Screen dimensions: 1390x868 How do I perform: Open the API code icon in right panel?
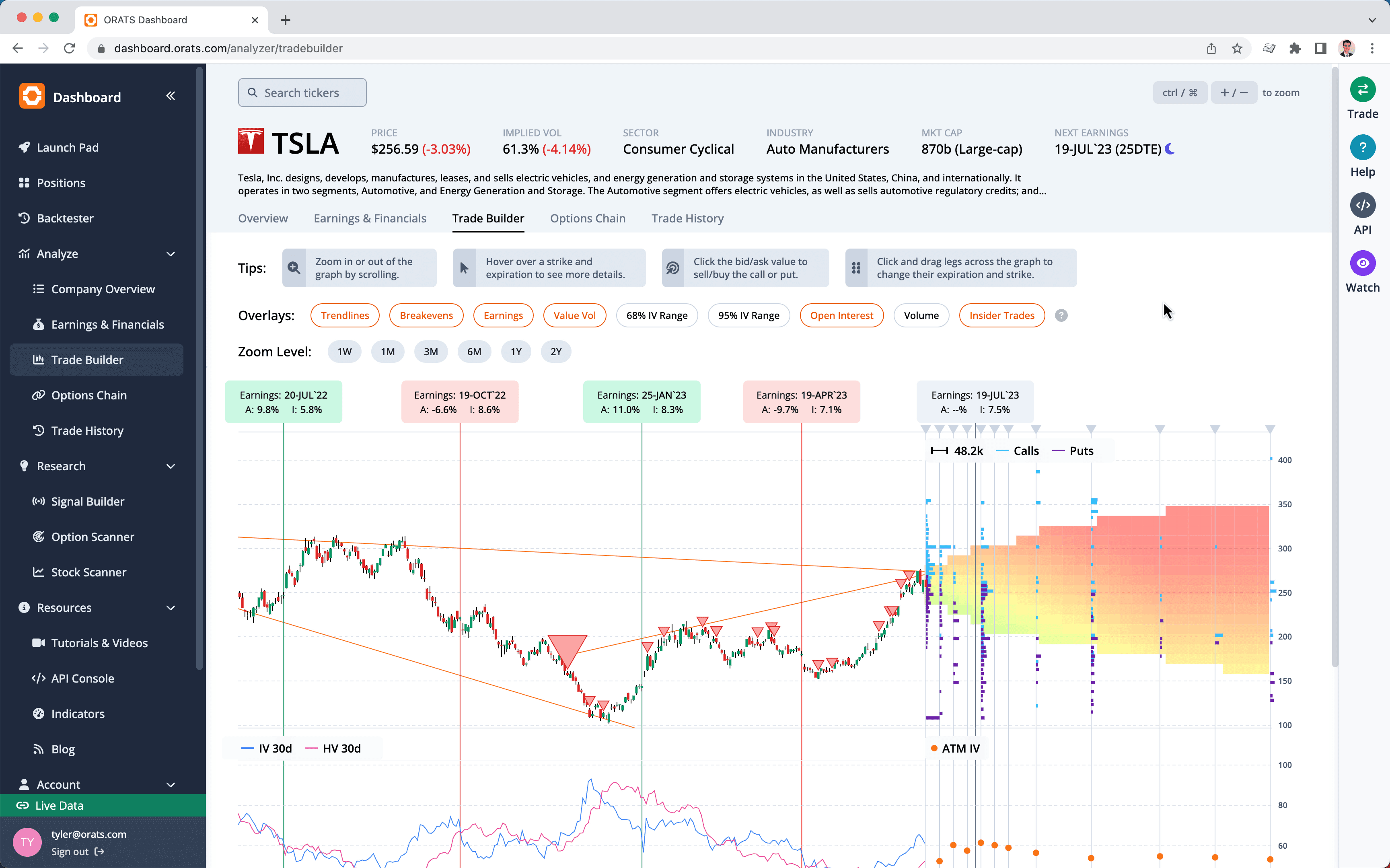(x=1363, y=205)
